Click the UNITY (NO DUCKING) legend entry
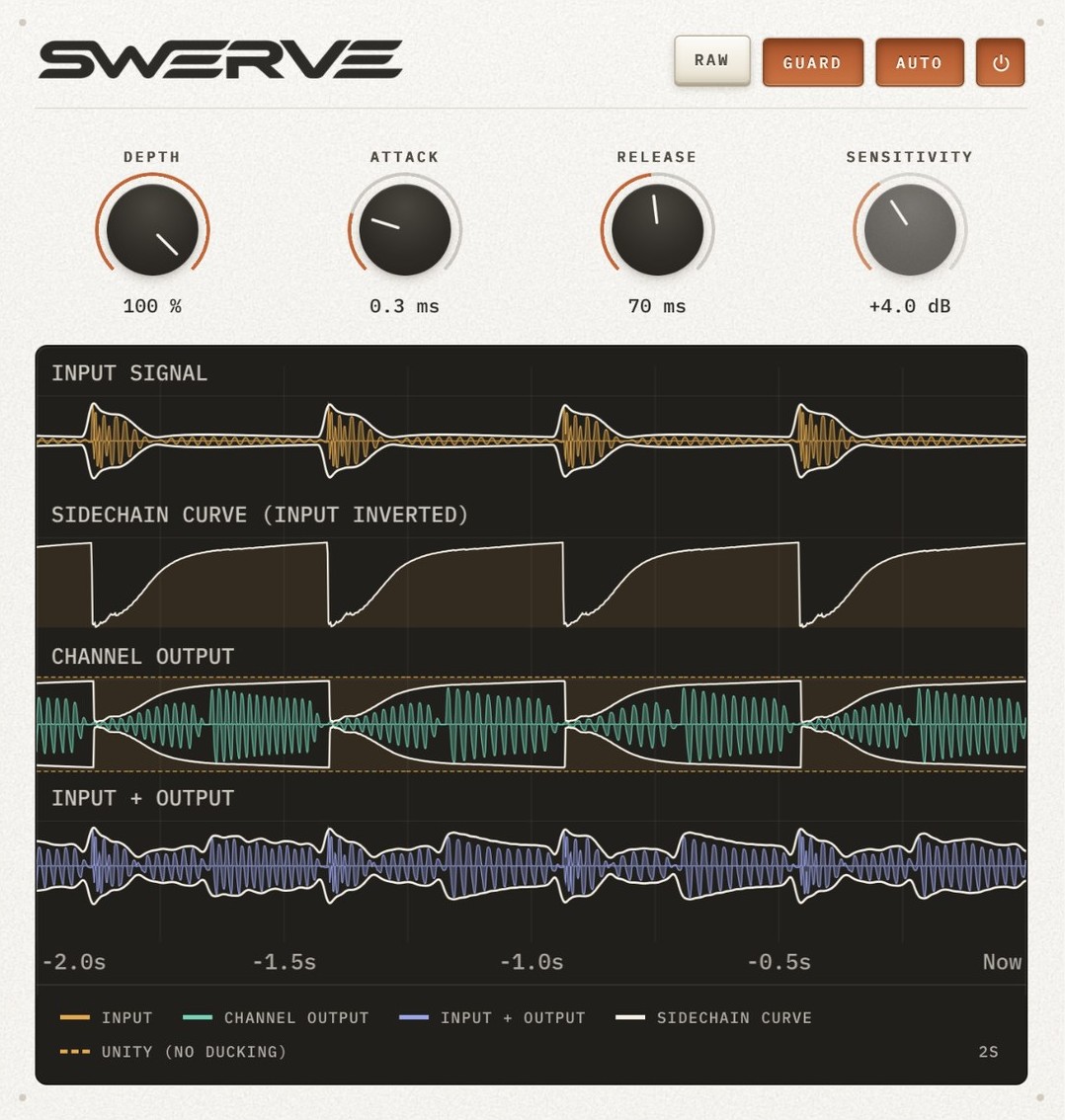The image size is (1065, 1120). [173, 1052]
